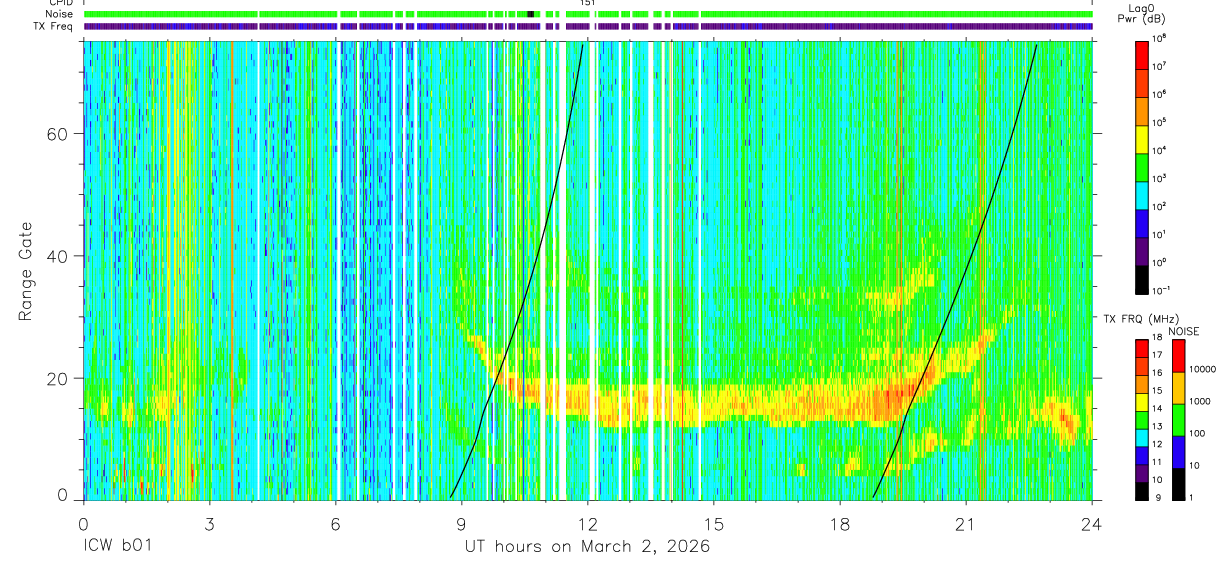1228x567 pixels.
Task: Click the x-axis tick label 24
Action: point(1092,524)
